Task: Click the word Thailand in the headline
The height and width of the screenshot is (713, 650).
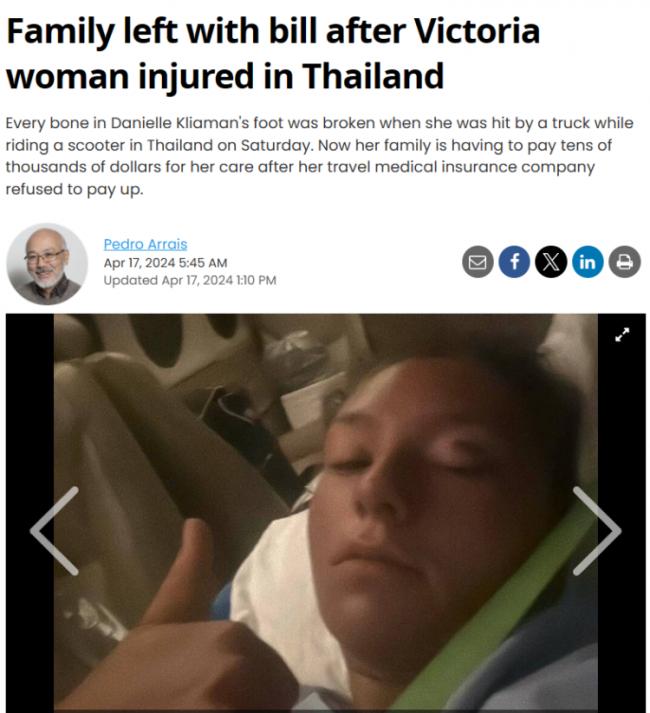Action: pos(373,76)
